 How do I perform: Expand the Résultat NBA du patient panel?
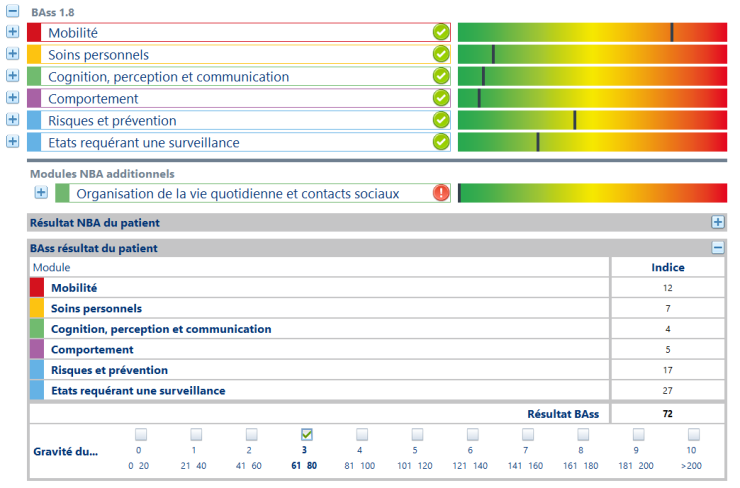point(717,222)
